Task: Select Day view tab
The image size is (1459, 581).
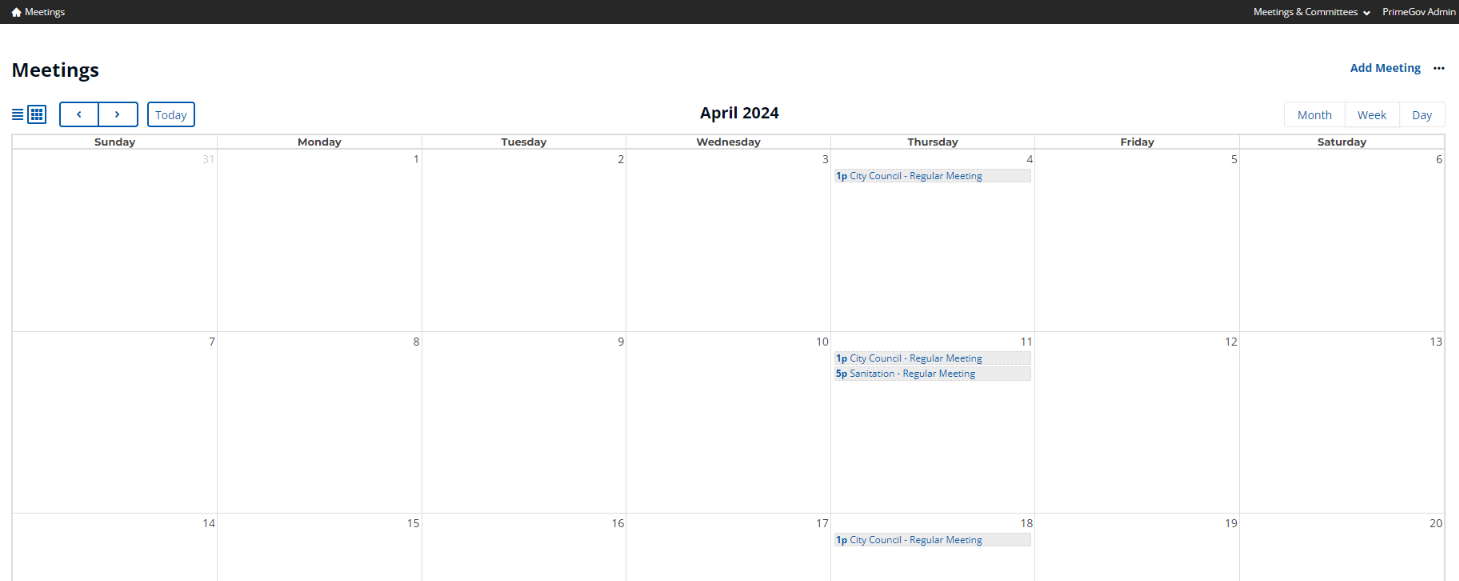Action: coord(1422,115)
